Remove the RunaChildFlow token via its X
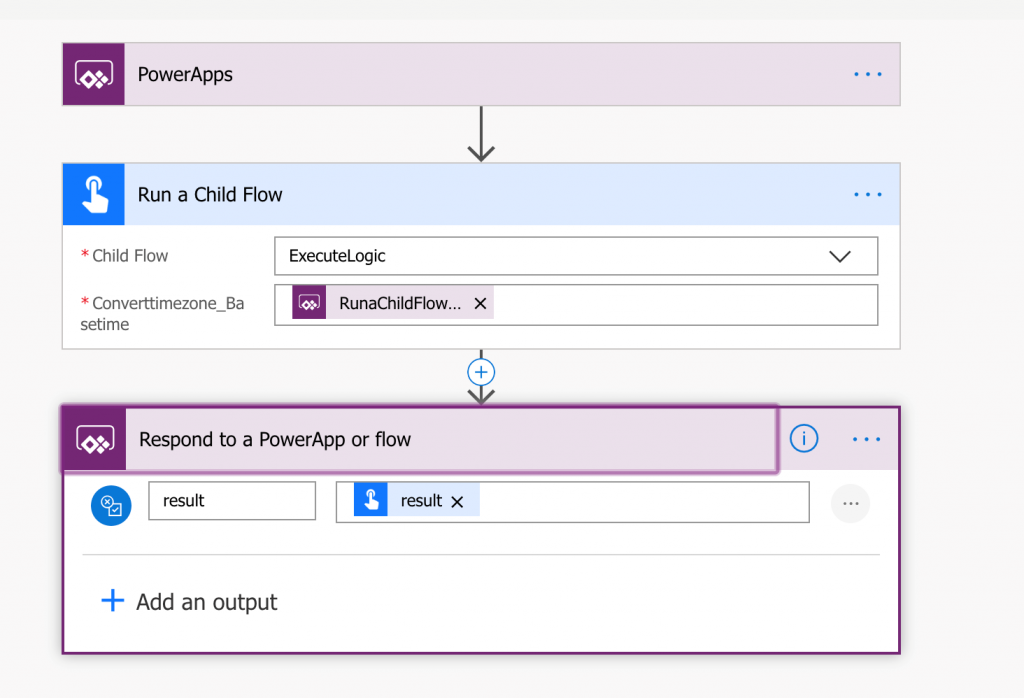 click(x=480, y=303)
